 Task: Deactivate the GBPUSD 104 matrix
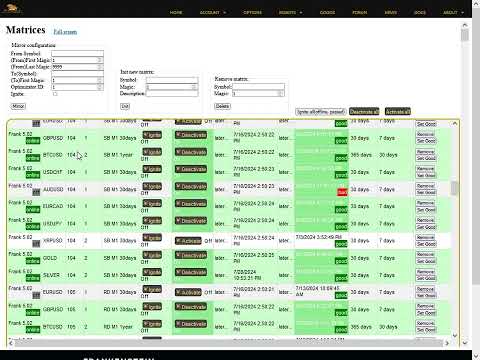tap(191, 135)
